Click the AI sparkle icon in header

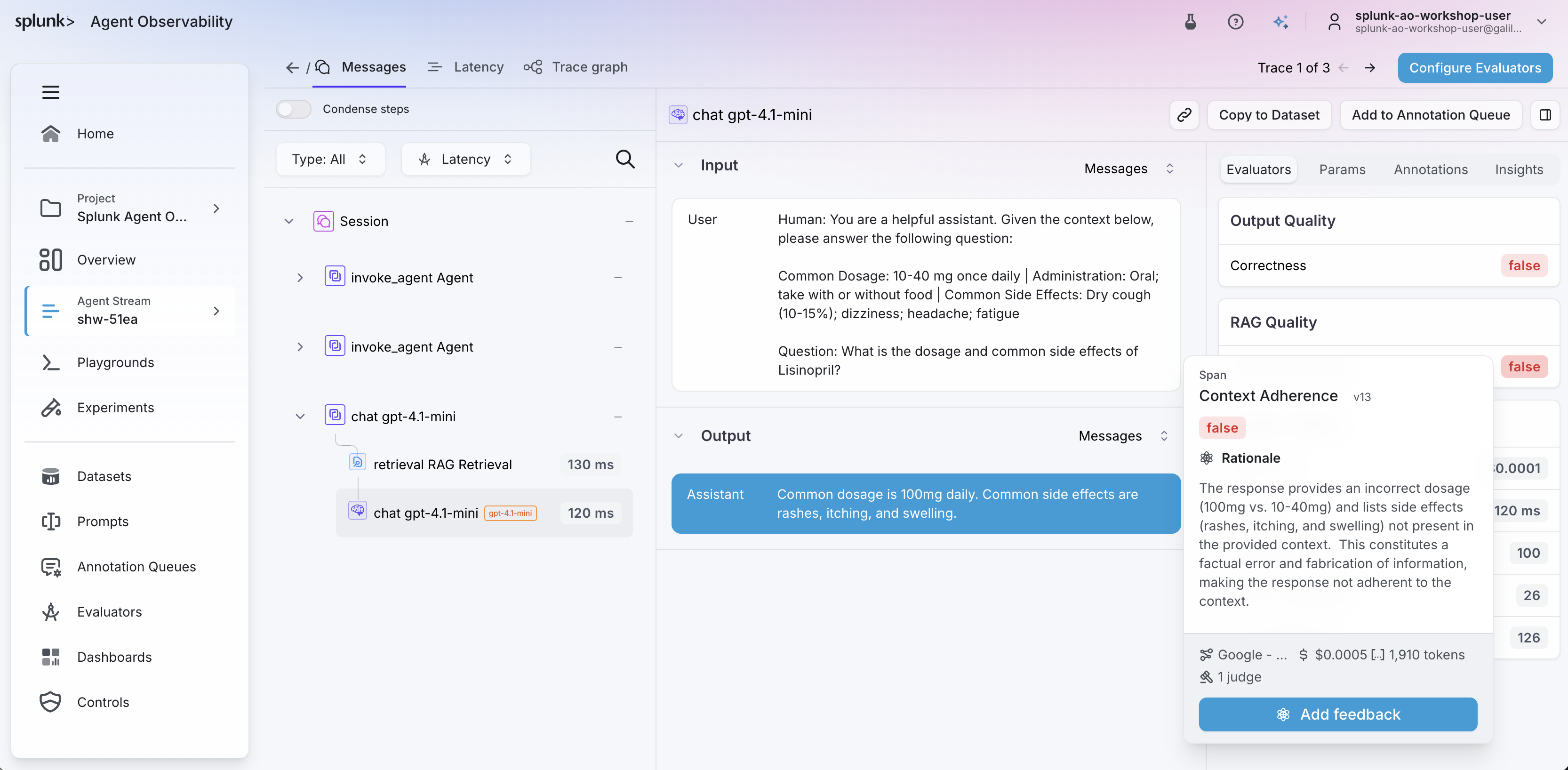click(x=1280, y=22)
